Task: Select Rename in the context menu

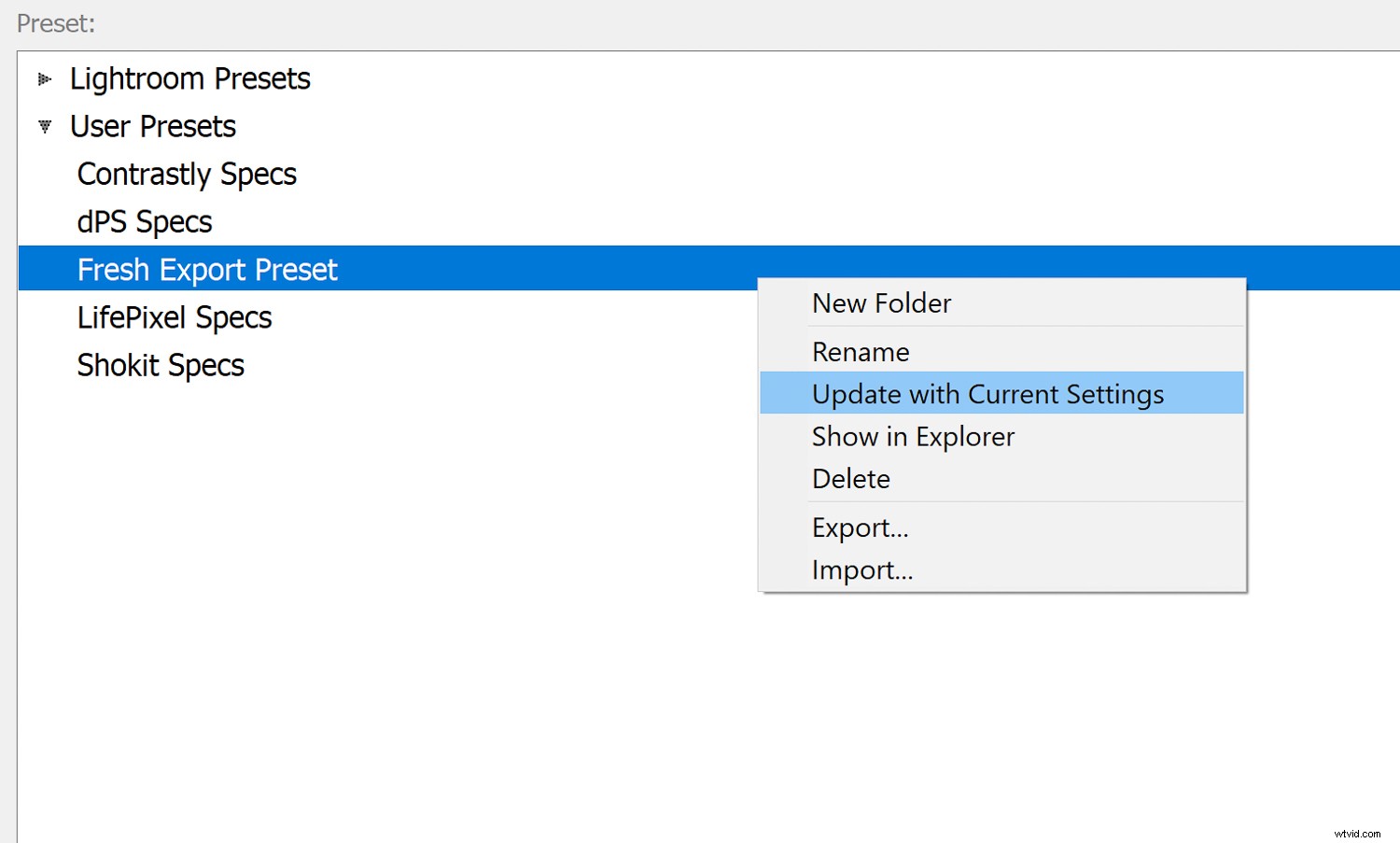Action: click(x=860, y=351)
